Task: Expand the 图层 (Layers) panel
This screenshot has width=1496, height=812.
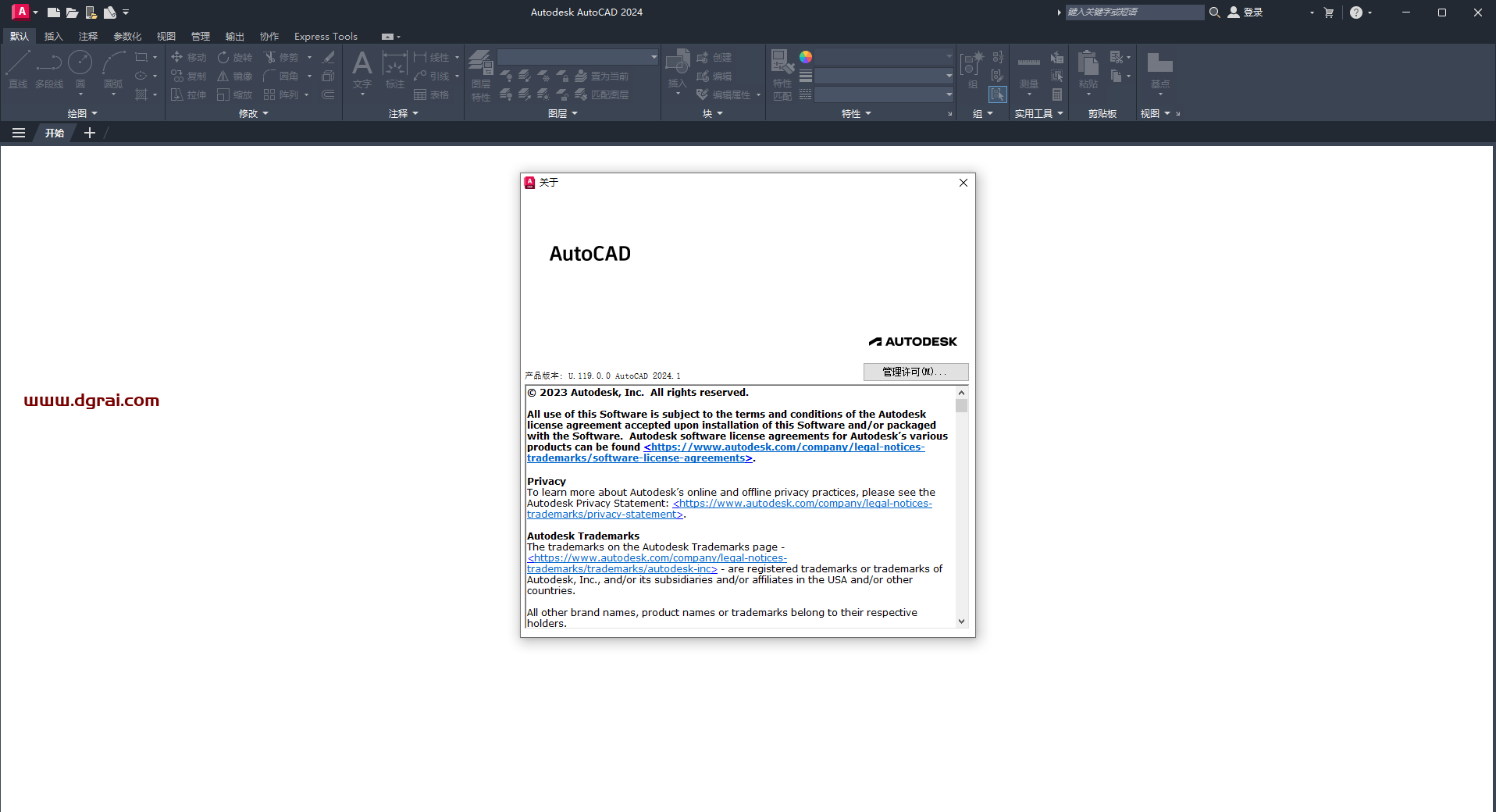Action: click(563, 113)
